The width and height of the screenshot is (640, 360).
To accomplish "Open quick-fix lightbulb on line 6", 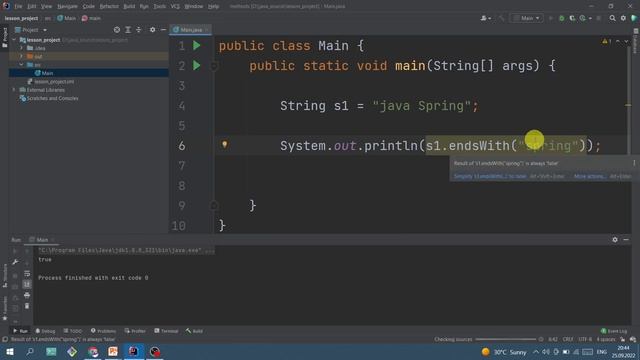I will 224,144.
